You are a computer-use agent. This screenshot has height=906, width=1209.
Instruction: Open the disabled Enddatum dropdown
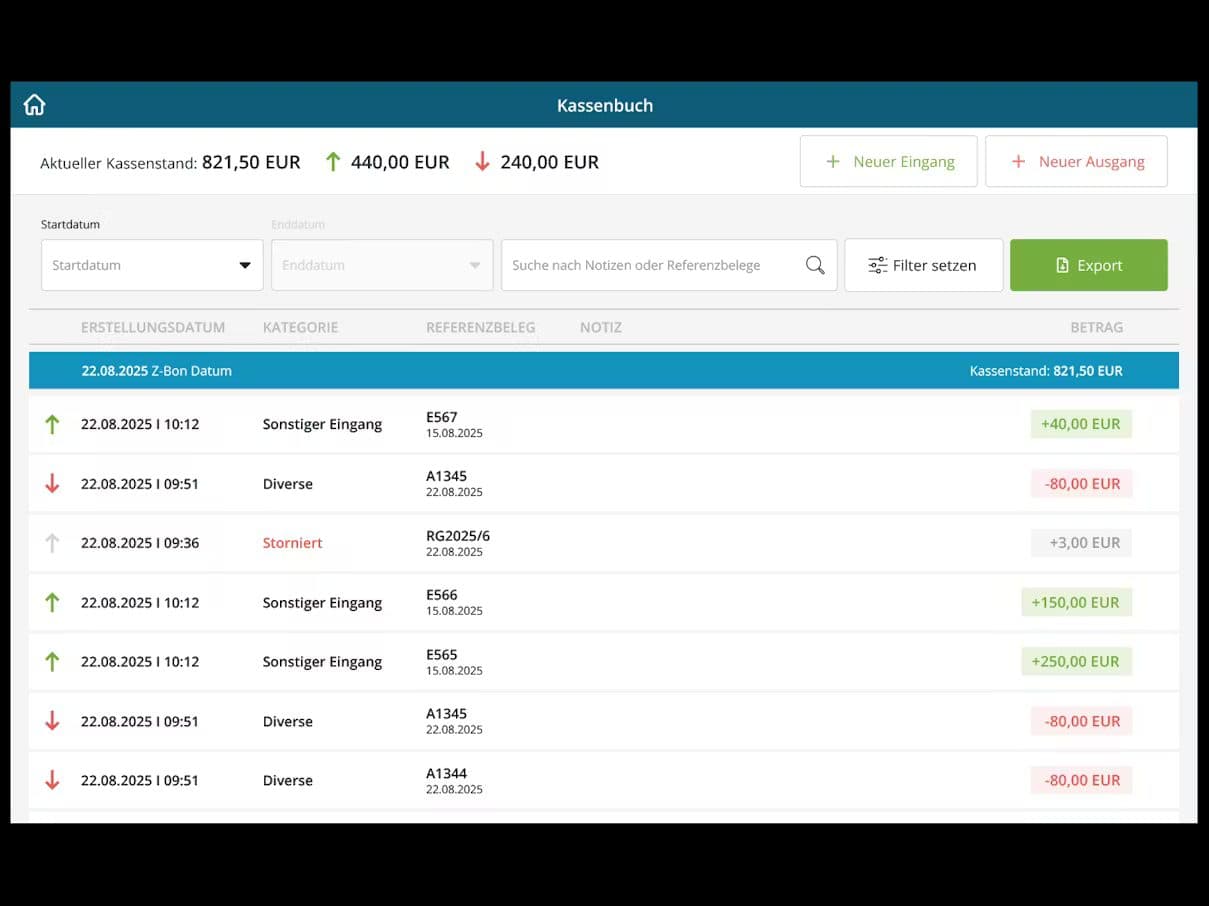382,265
